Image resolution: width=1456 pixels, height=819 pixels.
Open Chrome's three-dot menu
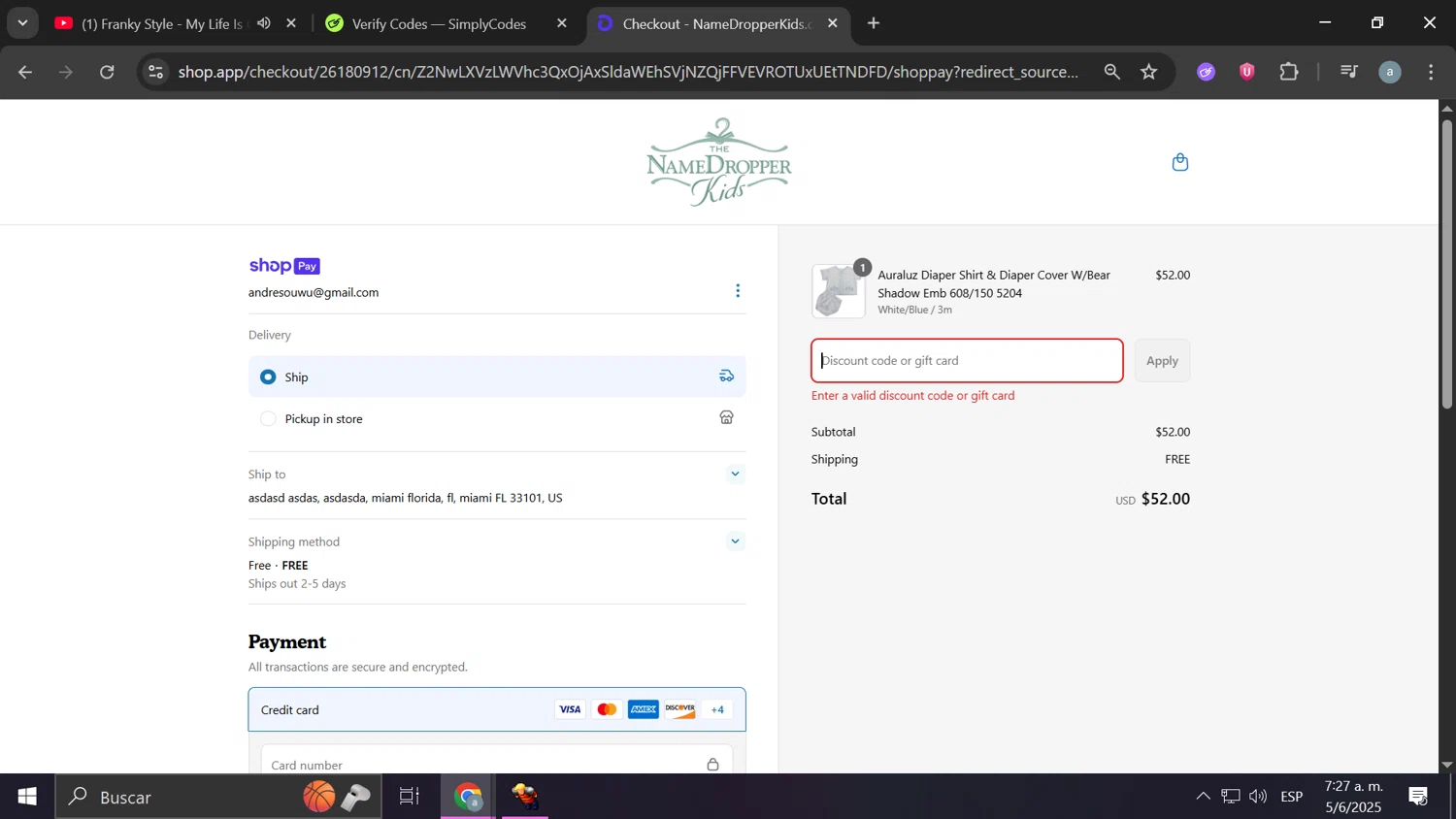1431,72
